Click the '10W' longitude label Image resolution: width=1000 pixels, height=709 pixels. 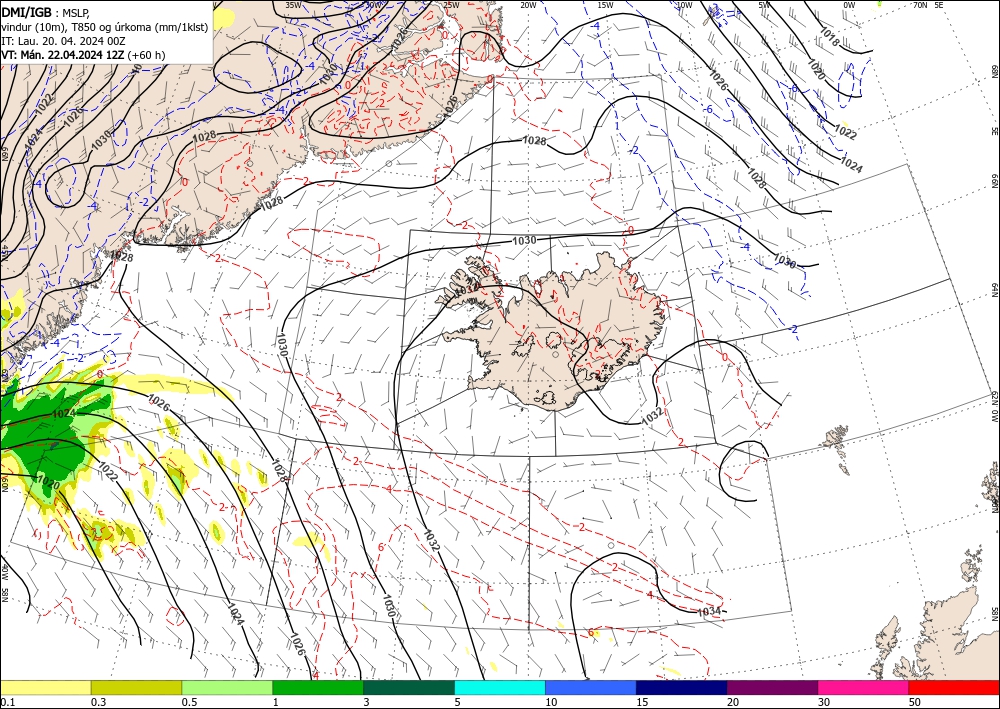point(684,5)
